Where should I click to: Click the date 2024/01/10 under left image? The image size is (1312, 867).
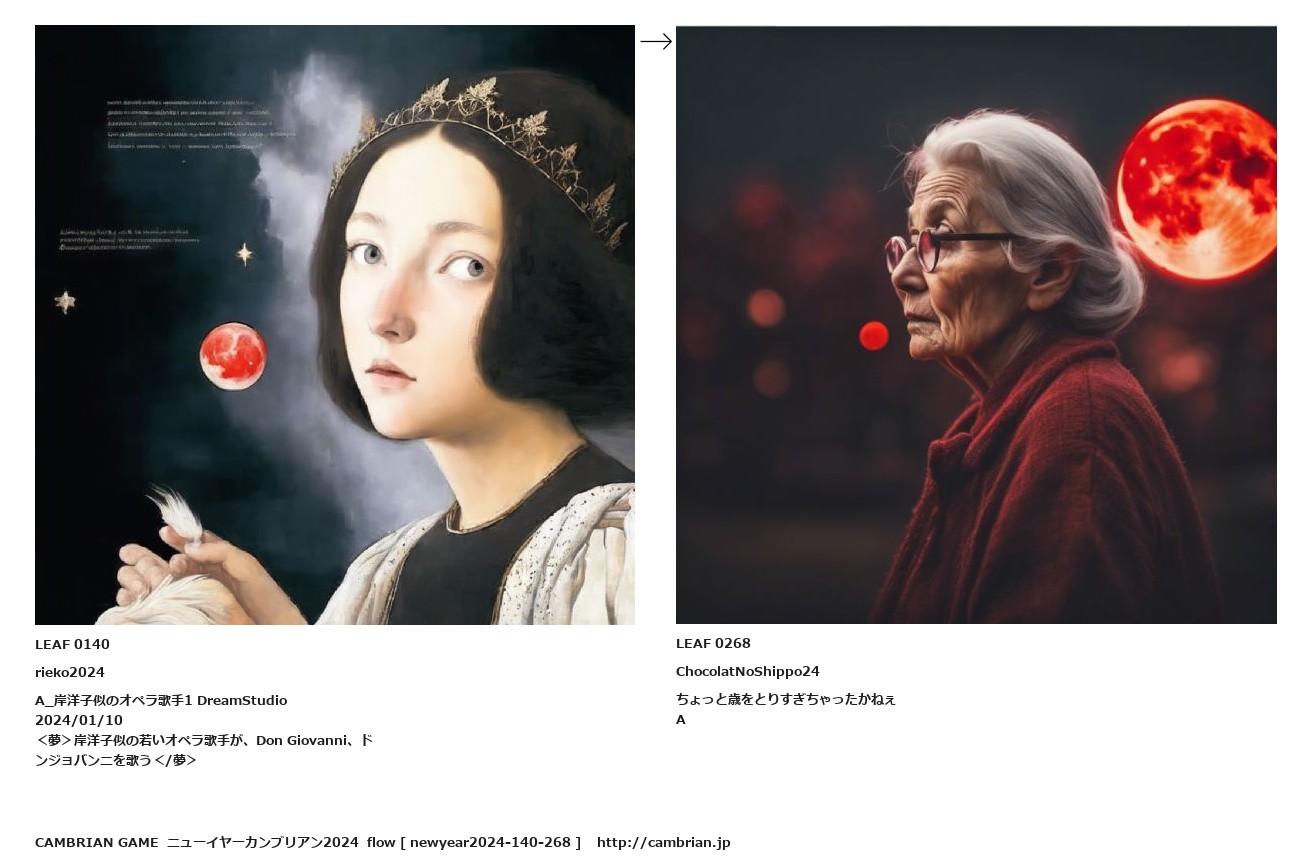click(x=79, y=720)
